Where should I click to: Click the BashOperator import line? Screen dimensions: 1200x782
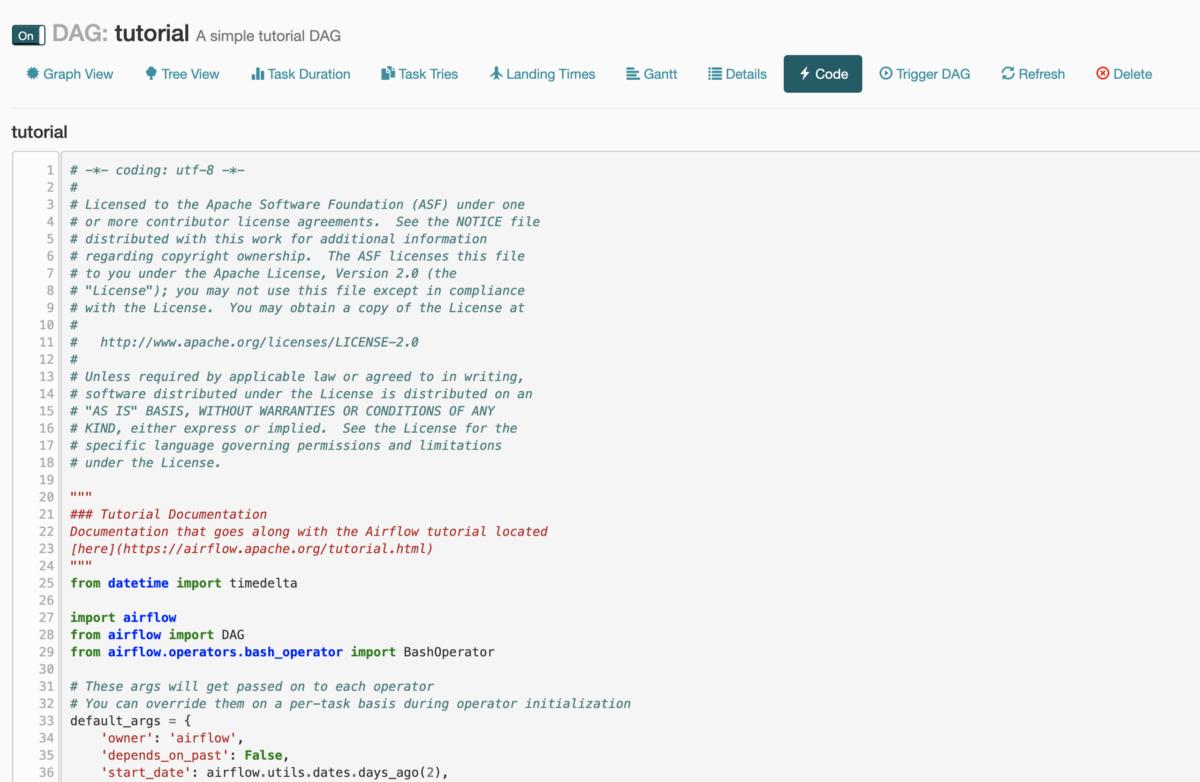[282, 651]
